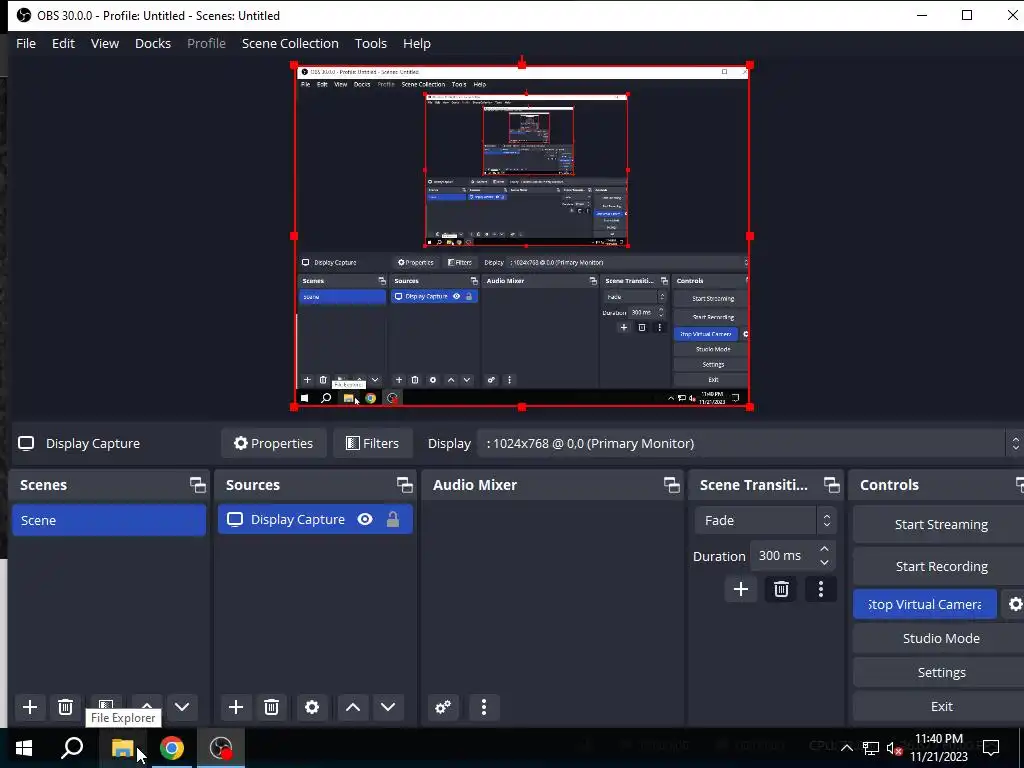Open virtual camera settings gear icon
Screen dimensions: 1024x768
click(x=1015, y=604)
